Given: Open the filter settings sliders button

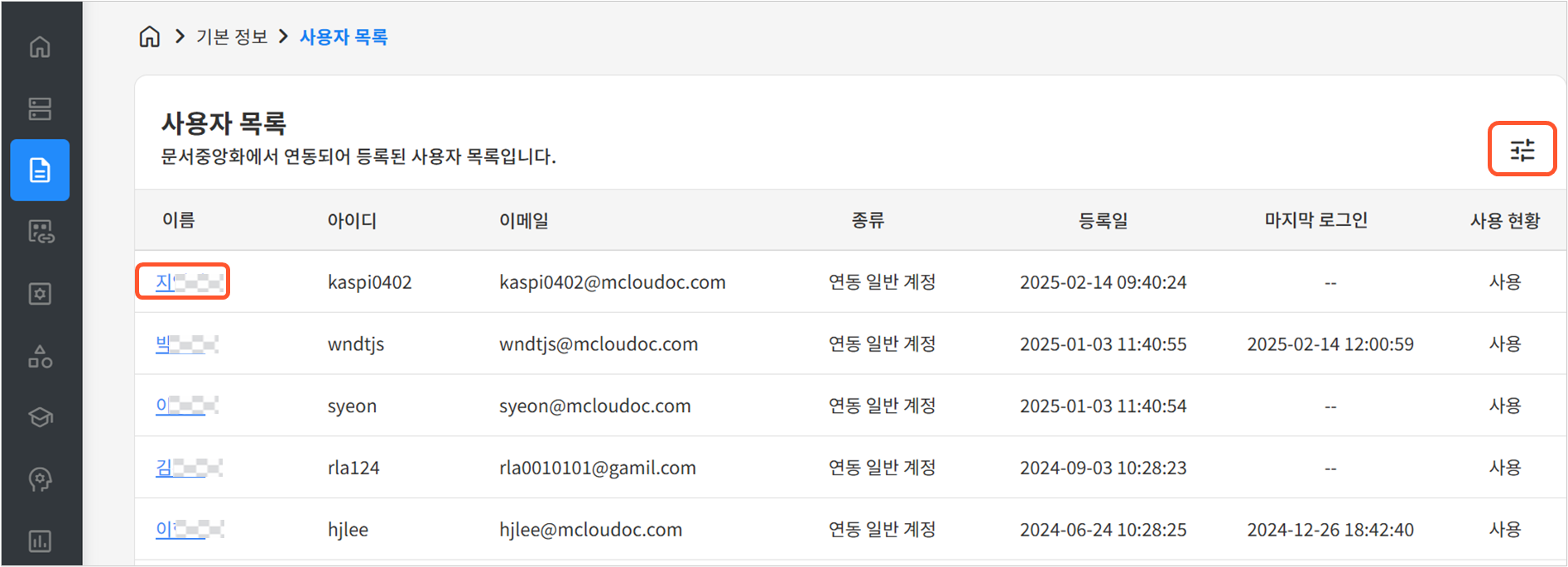Looking at the screenshot, I should pyautogui.click(x=1522, y=150).
